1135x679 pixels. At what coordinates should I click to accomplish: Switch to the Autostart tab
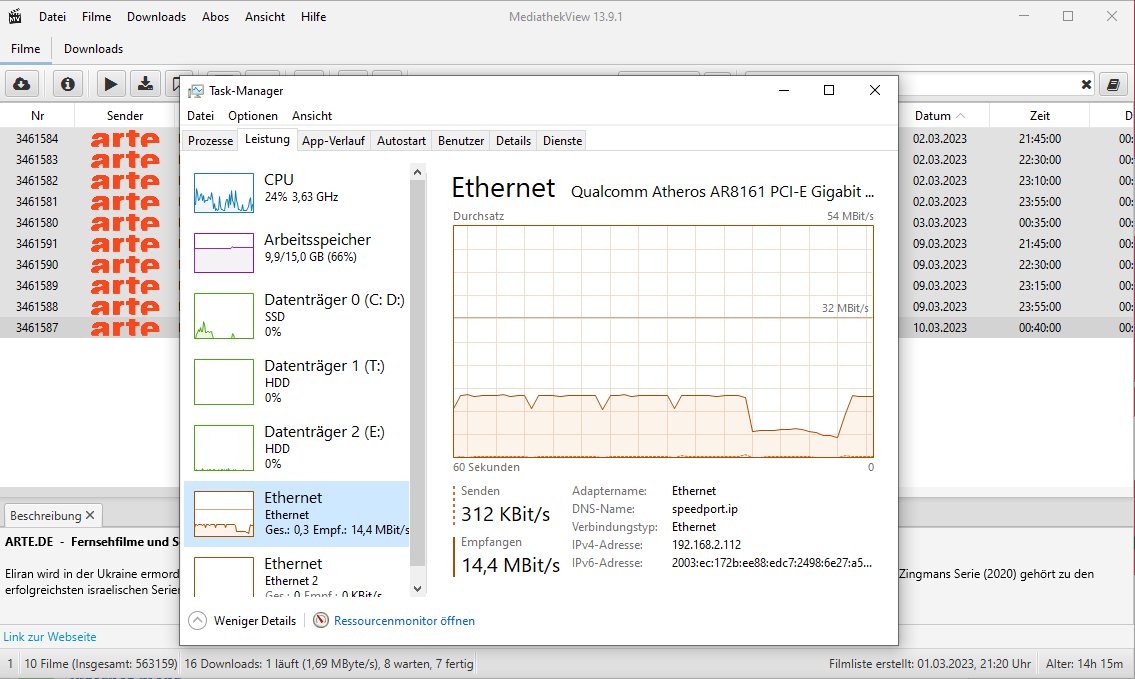pyautogui.click(x=401, y=141)
